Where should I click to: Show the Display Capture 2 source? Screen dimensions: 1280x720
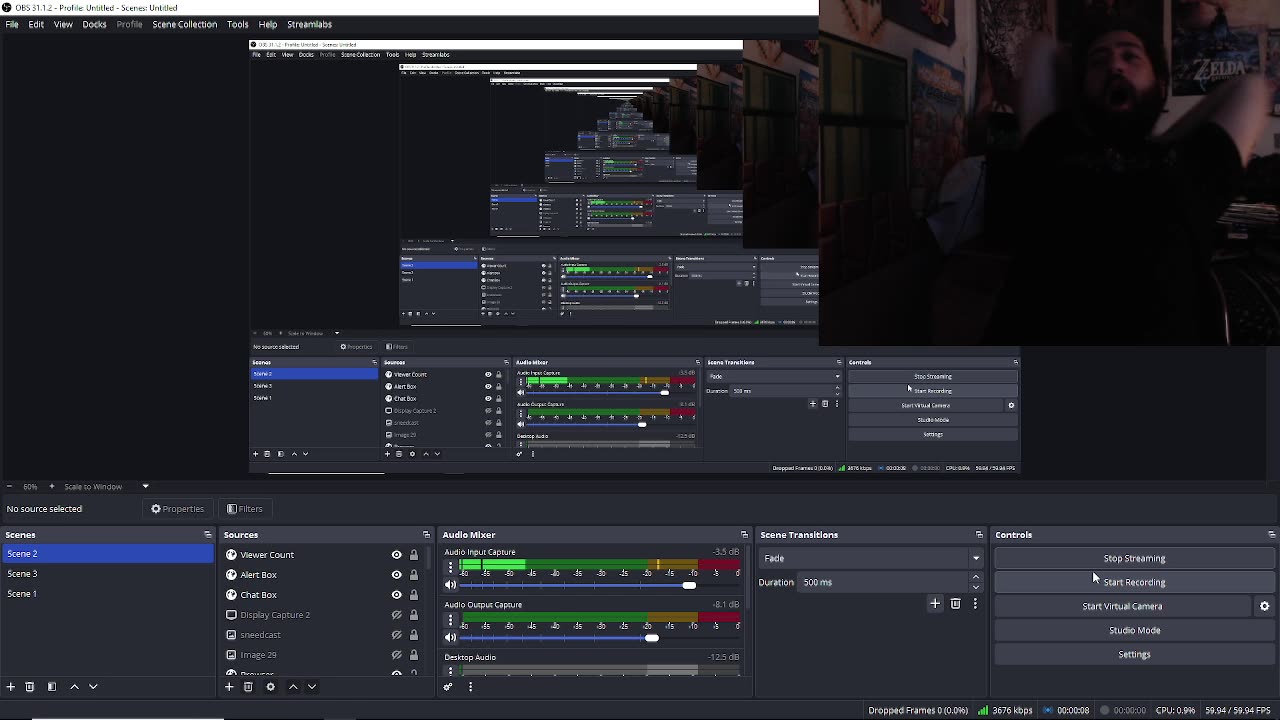click(x=396, y=615)
